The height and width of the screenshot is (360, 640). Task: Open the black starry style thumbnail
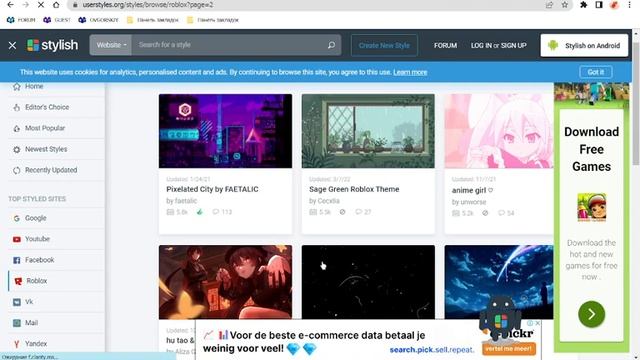pyautogui.click(x=368, y=282)
